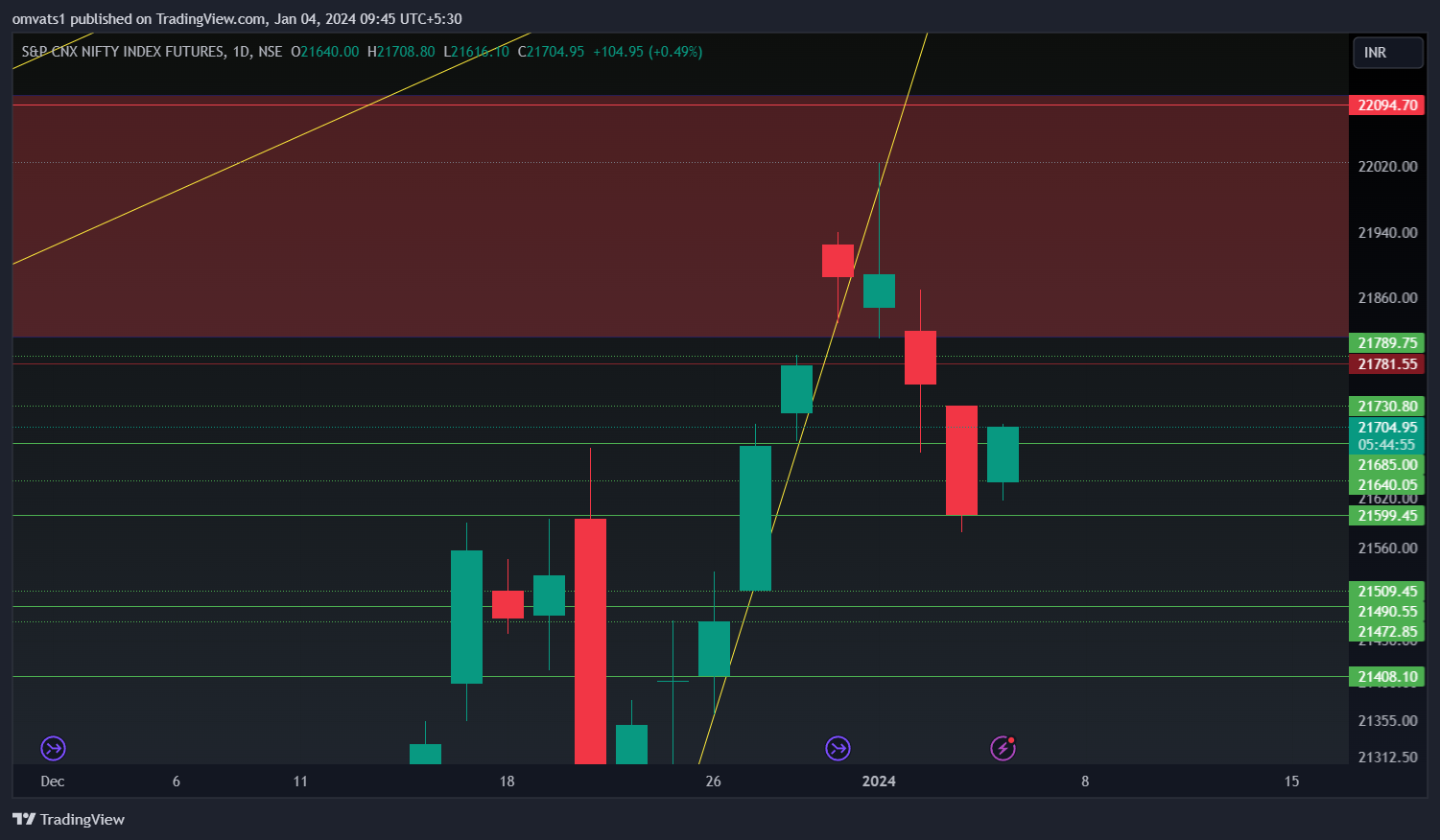Click the 22020.00 price axis value
Image resolution: width=1440 pixels, height=840 pixels.
point(1387,167)
